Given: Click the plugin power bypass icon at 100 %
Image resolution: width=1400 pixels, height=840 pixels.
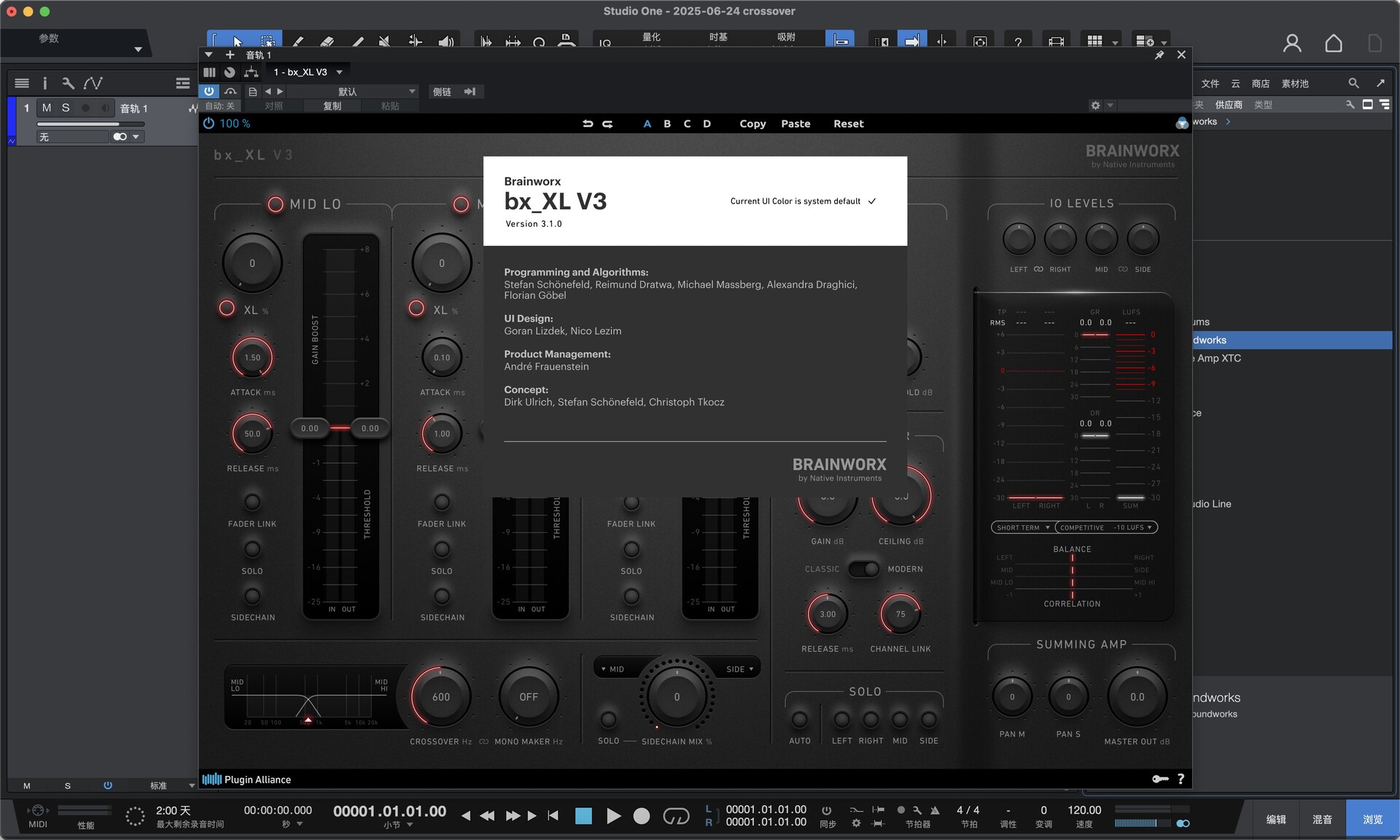Looking at the screenshot, I should point(209,123).
